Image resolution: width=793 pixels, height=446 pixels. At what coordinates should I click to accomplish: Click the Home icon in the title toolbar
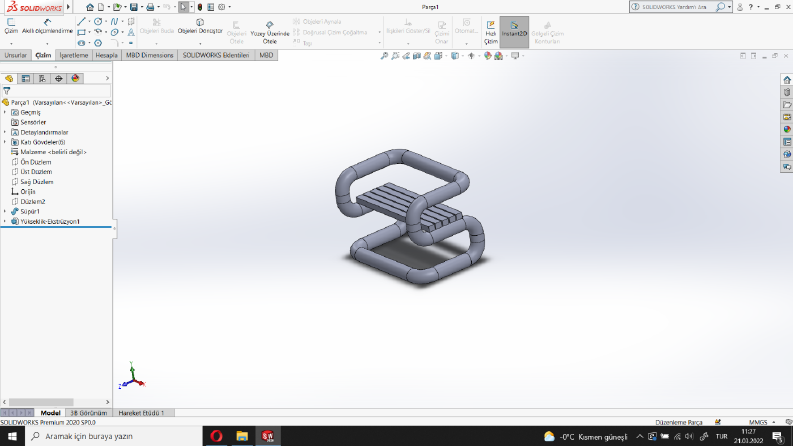[x=90, y=7]
